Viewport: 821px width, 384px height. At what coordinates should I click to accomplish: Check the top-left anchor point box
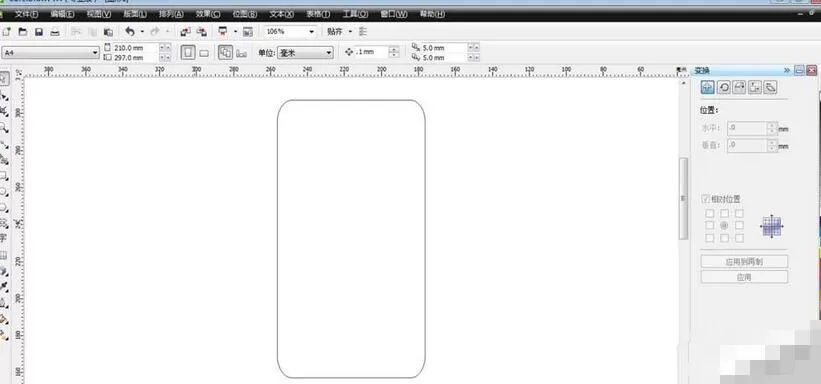[709, 214]
